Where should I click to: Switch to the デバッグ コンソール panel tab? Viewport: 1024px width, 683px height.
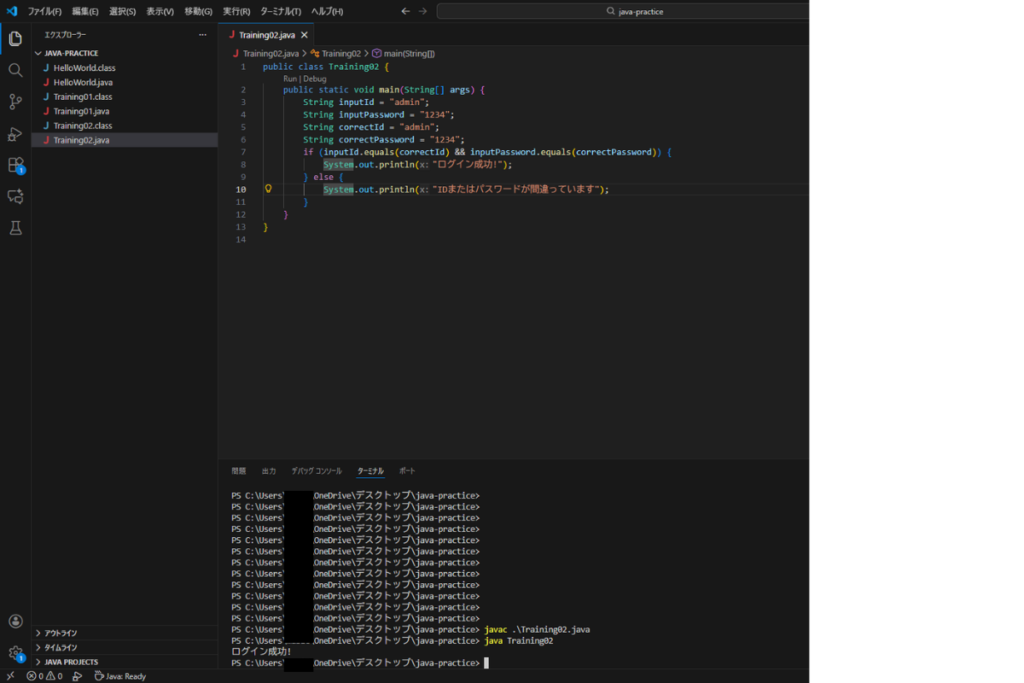click(x=316, y=470)
